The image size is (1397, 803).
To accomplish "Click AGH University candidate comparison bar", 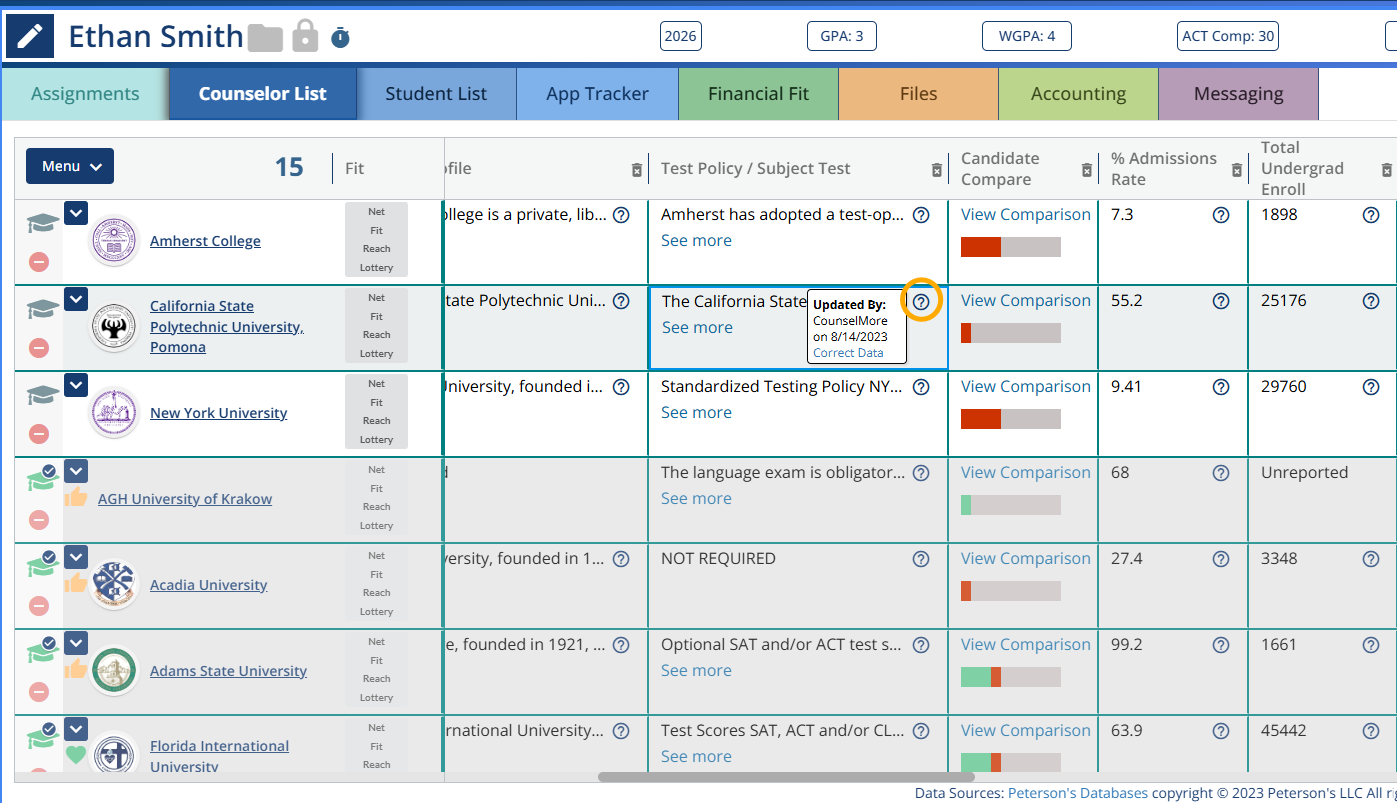I will (x=1010, y=505).
